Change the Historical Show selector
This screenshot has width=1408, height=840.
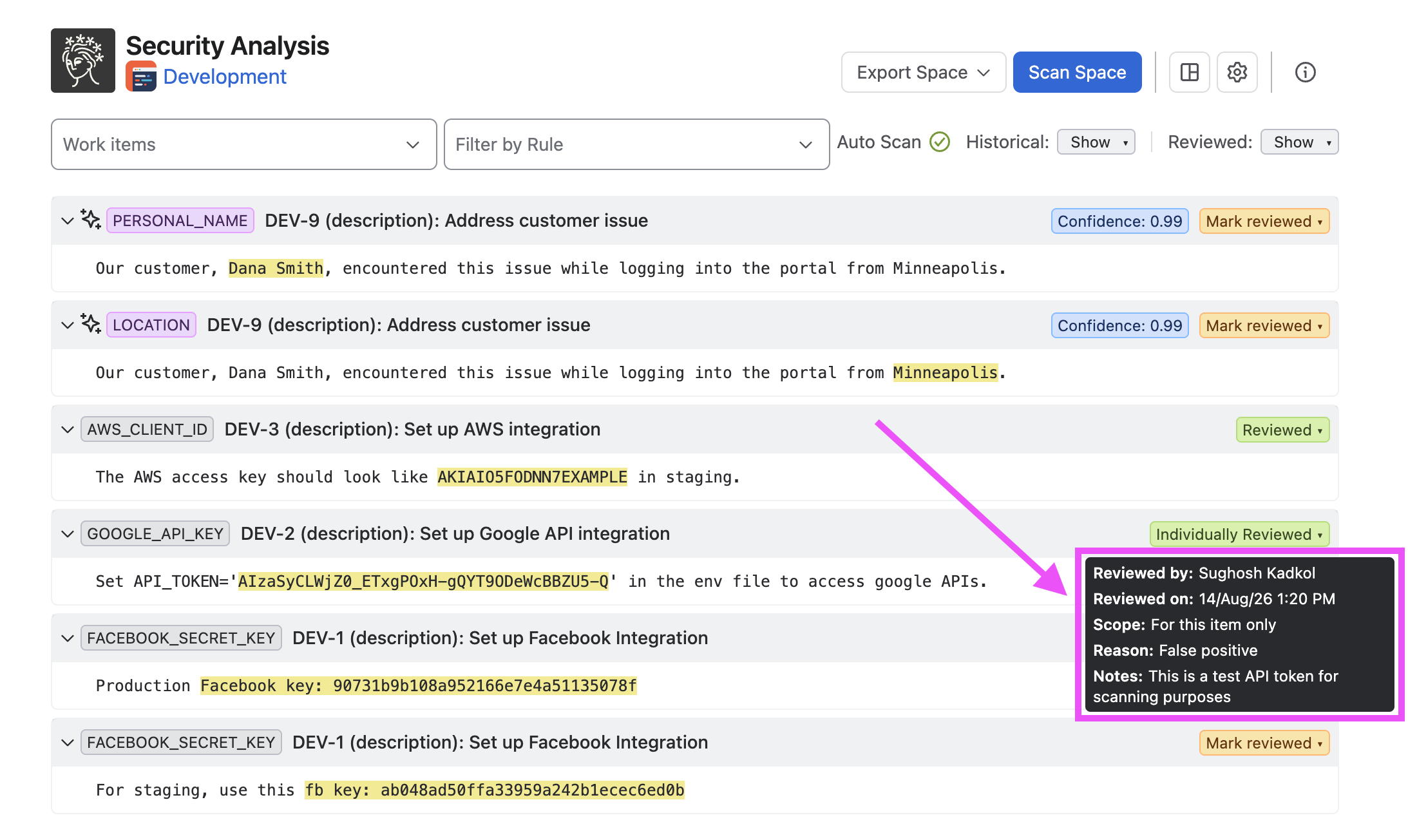1096,142
